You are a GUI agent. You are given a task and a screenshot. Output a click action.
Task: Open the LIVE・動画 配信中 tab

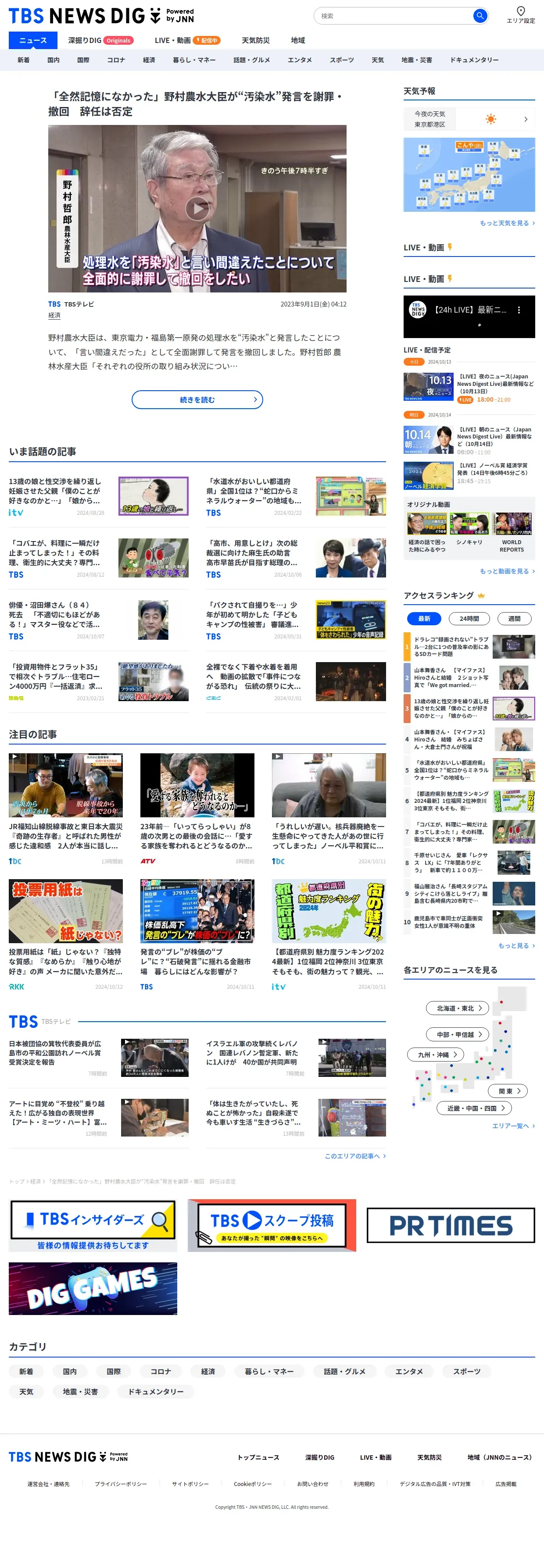188,40
